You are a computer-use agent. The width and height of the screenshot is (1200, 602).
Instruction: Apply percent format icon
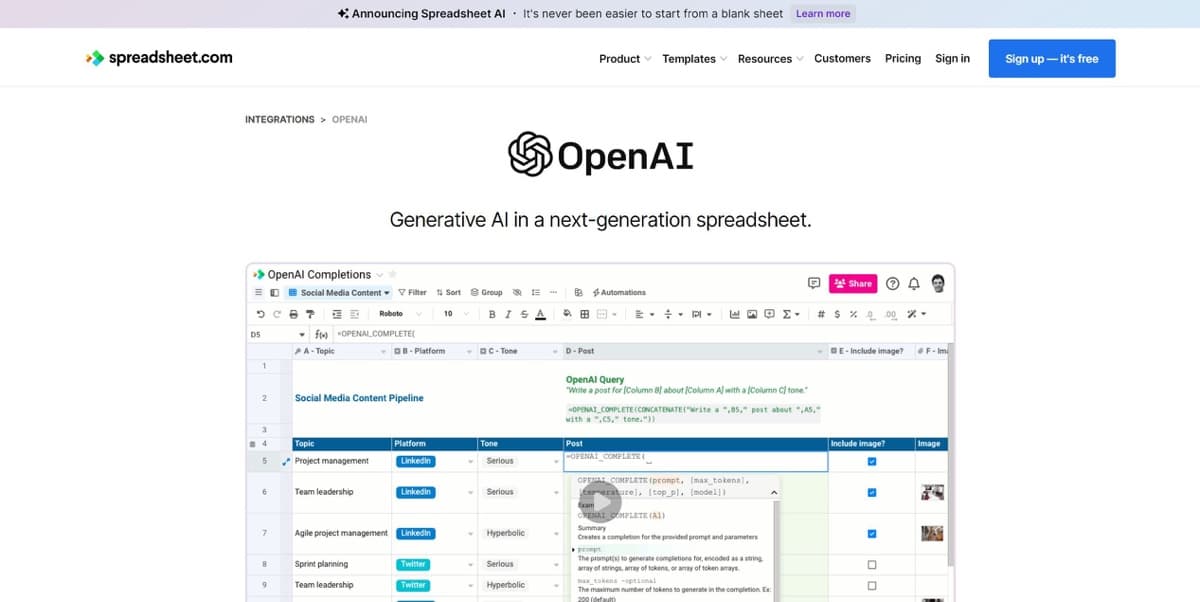click(853, 314)
